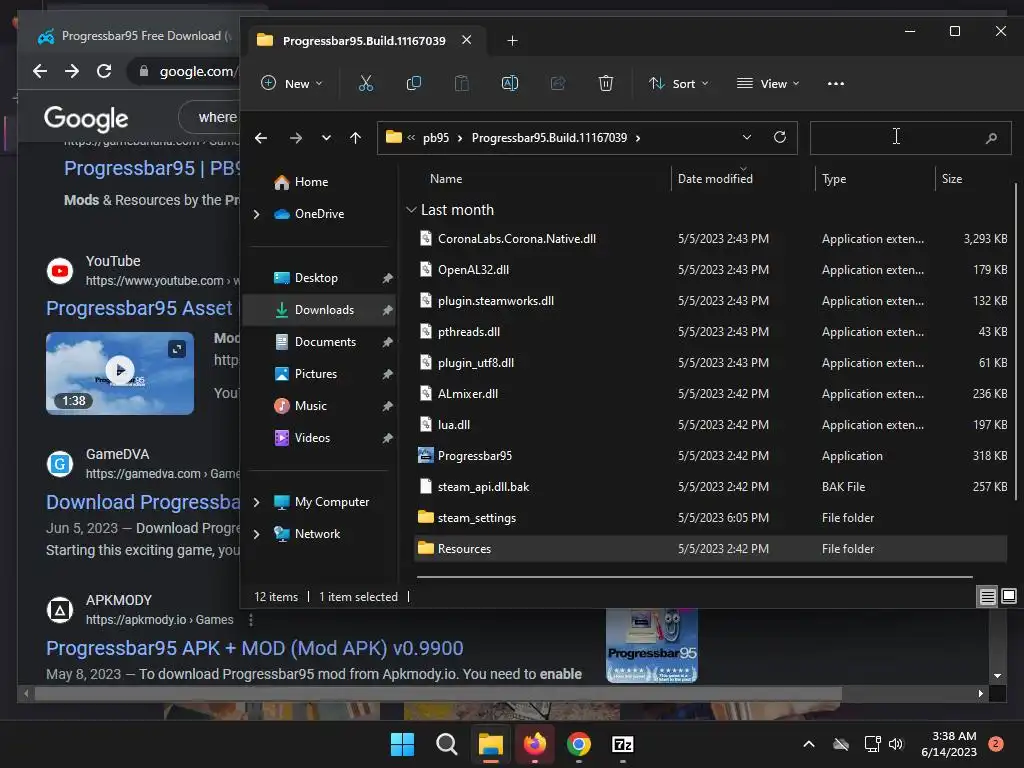Screen dimensions: 1024x768
Task: Click the Paste clipboard icon in toolbar
Action: 462,84
